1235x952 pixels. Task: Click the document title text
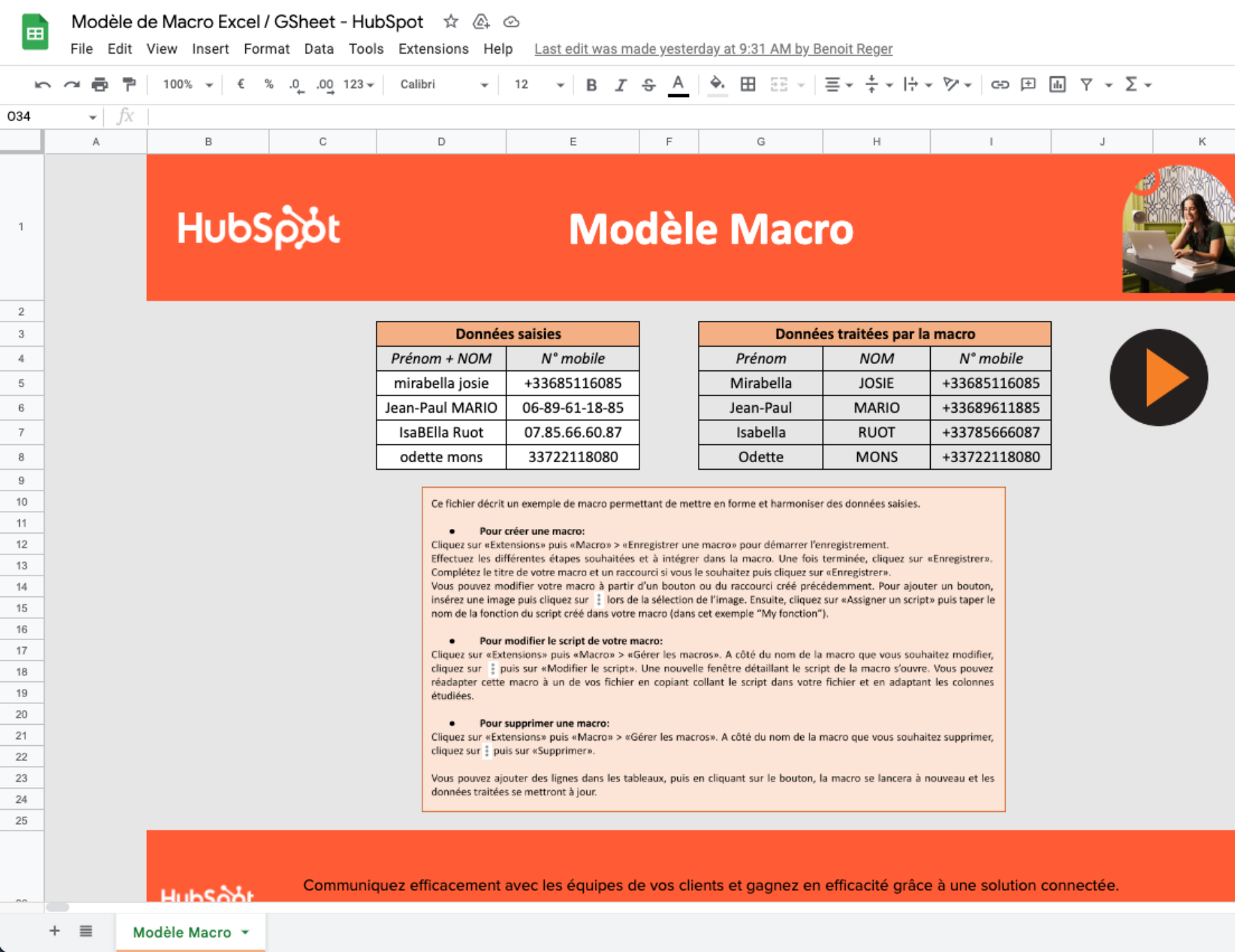[x=247, y=21]
